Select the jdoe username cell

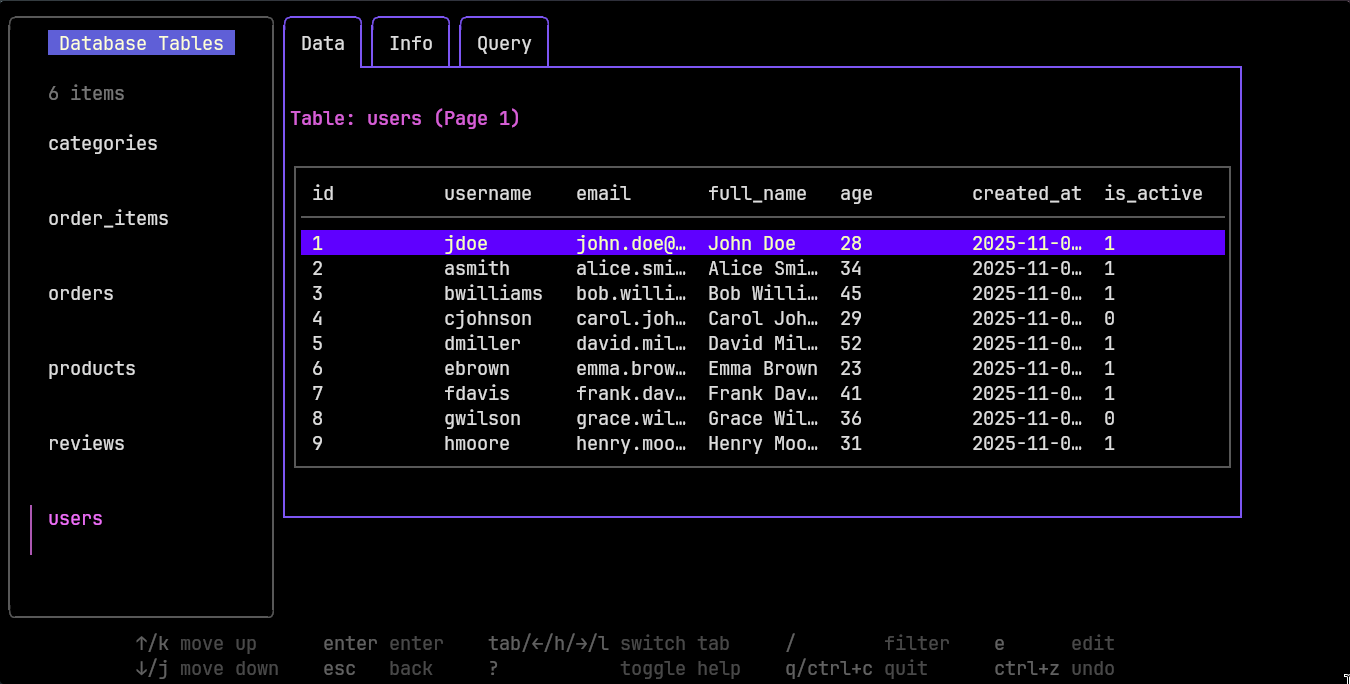point(466,243)
